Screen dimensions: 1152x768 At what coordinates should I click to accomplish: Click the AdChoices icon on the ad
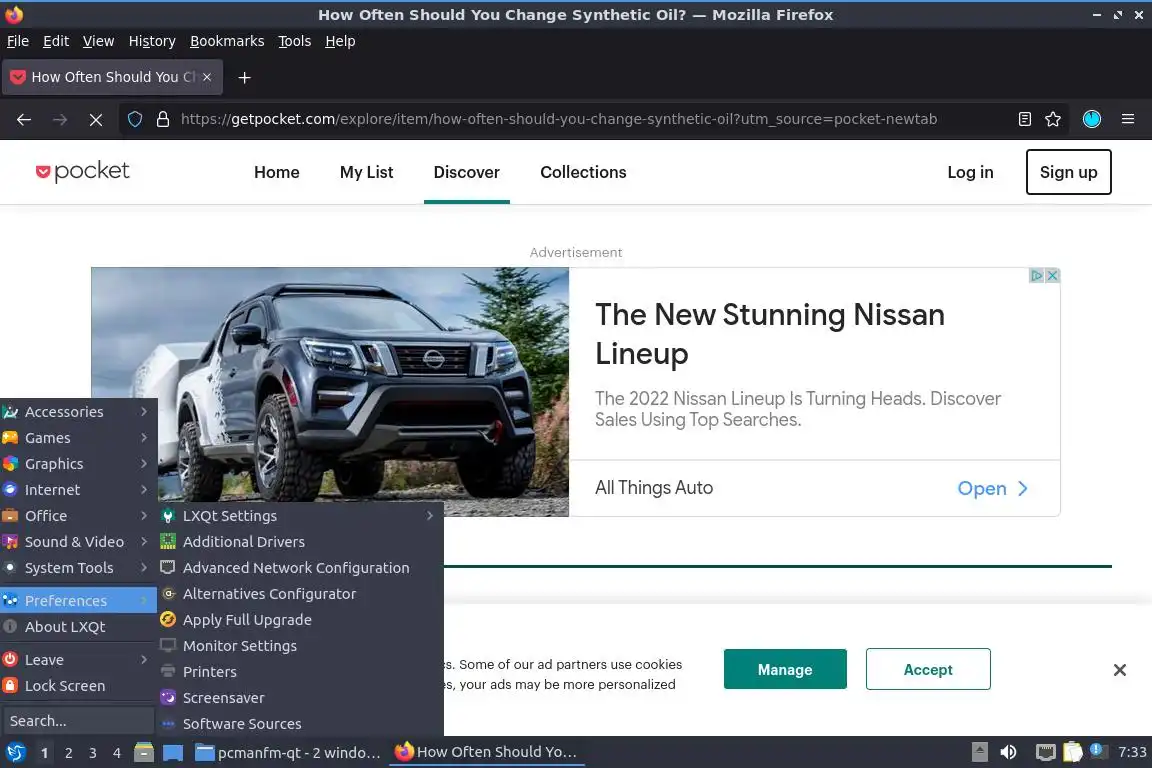pos(1037,276)
